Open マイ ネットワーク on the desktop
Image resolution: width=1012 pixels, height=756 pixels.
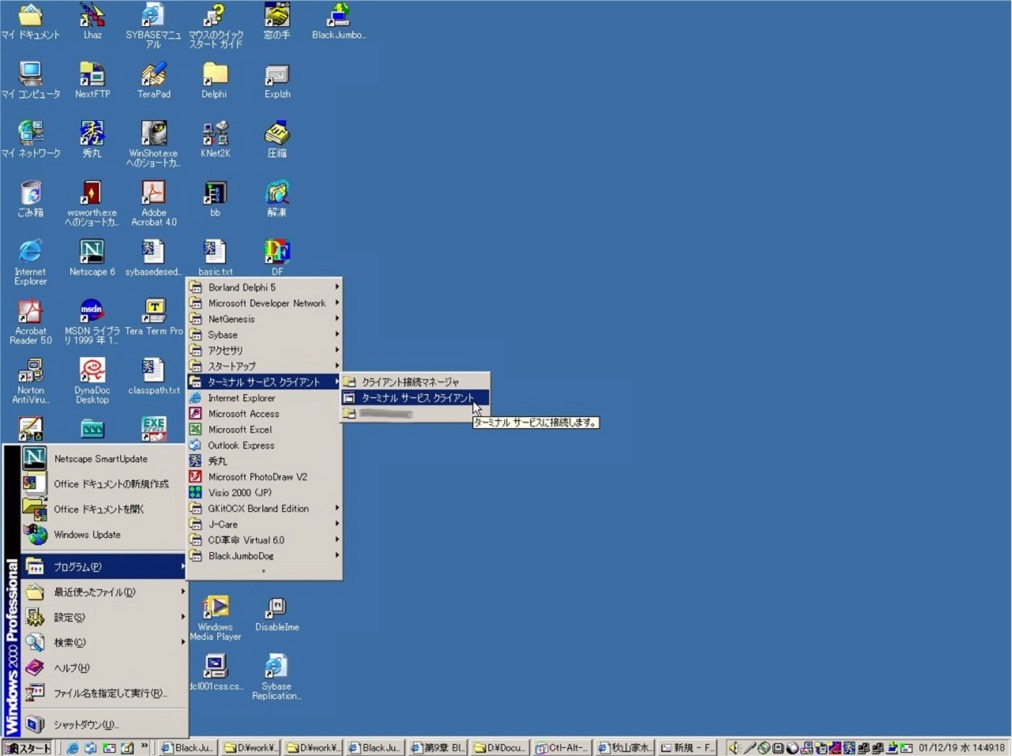point(30,139)
